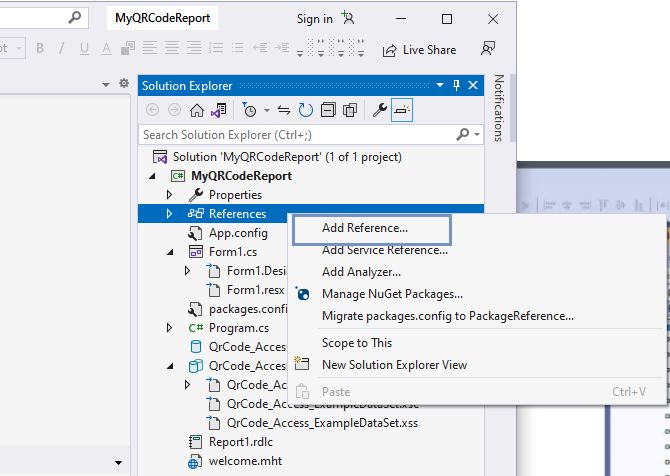Click the Increase Indent icon
This screenshot has width=670, height=476.
282,48
